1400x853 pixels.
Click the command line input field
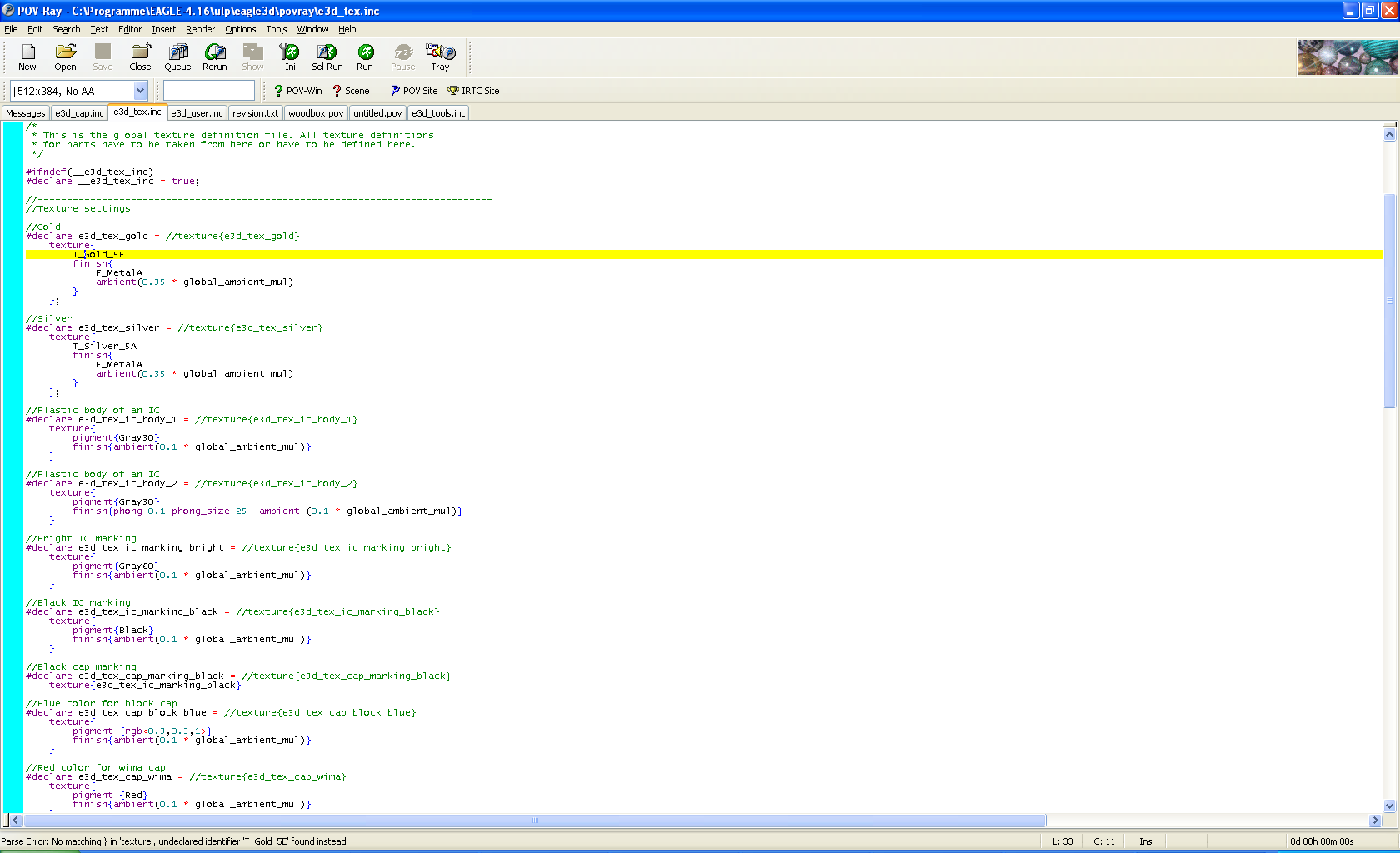pos(209,91)
